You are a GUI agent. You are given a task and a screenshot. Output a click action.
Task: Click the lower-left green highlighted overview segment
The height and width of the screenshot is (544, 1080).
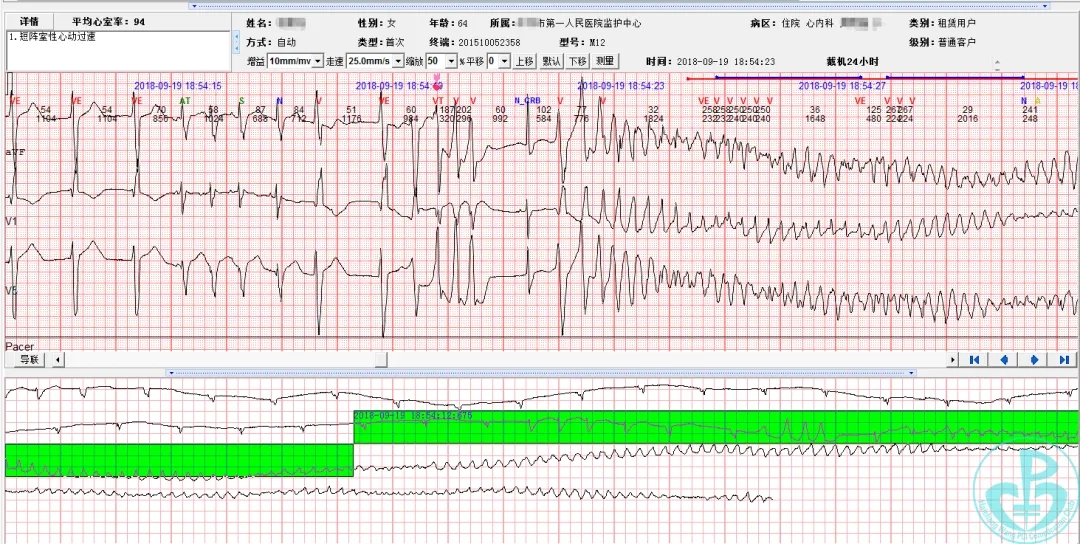179,460
